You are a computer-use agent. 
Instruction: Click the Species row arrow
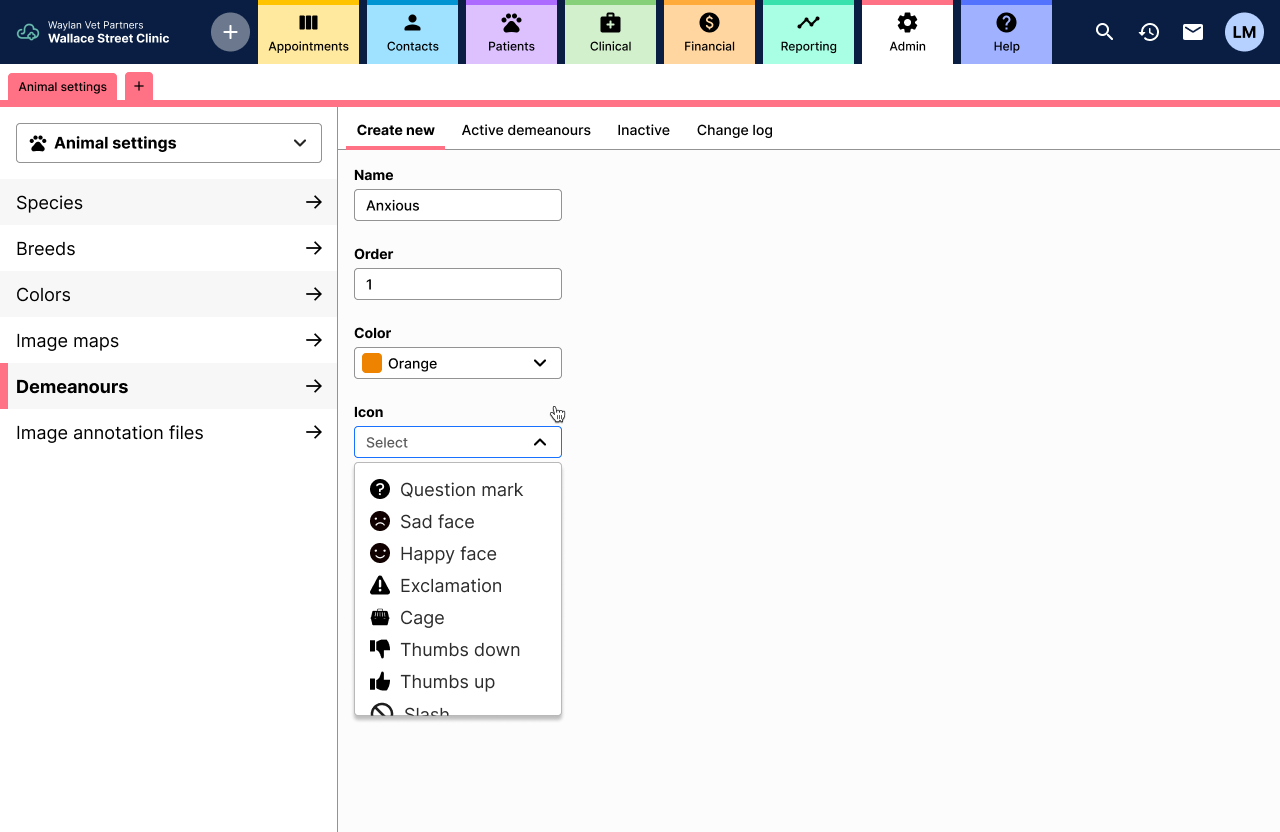click(x=314, y=202)
